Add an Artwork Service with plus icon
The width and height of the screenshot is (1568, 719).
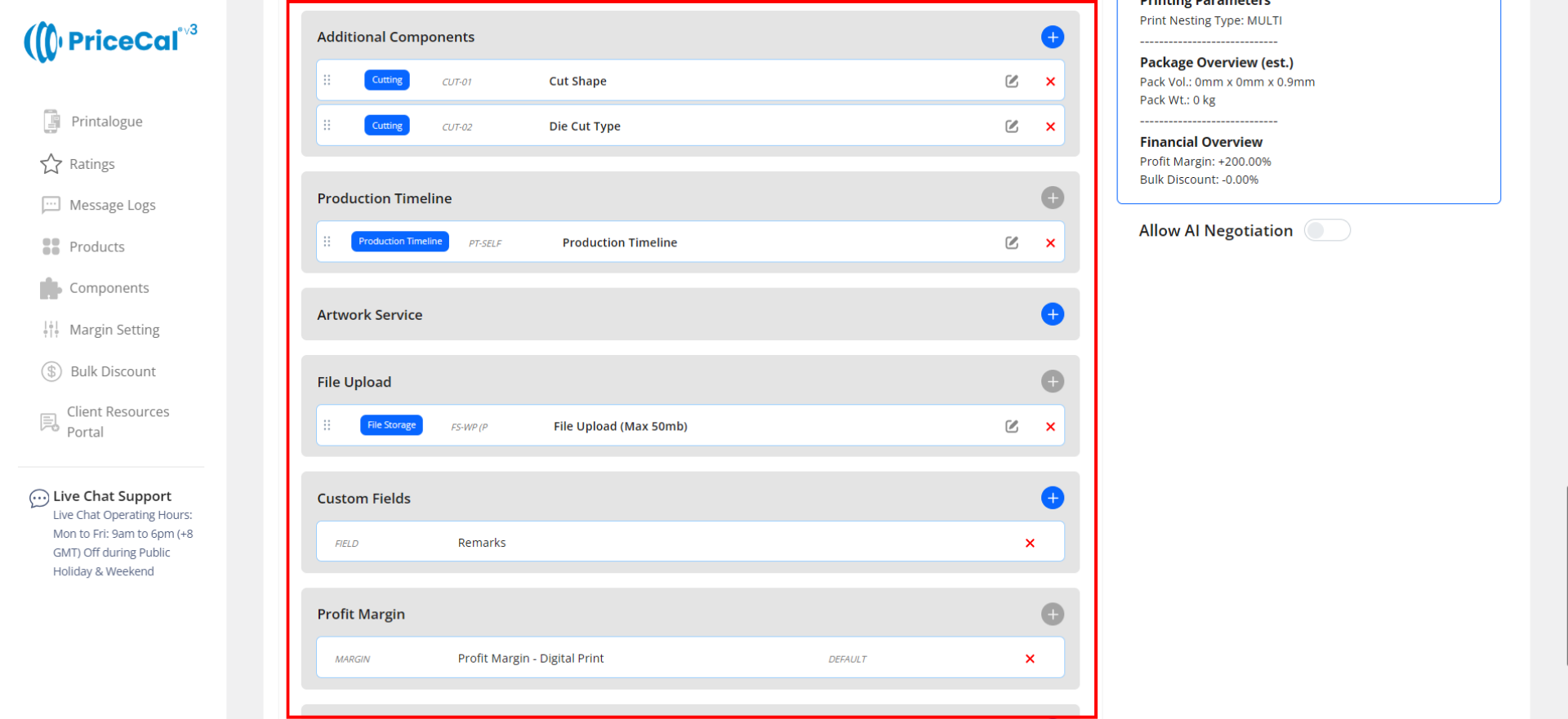point(1052,314)
